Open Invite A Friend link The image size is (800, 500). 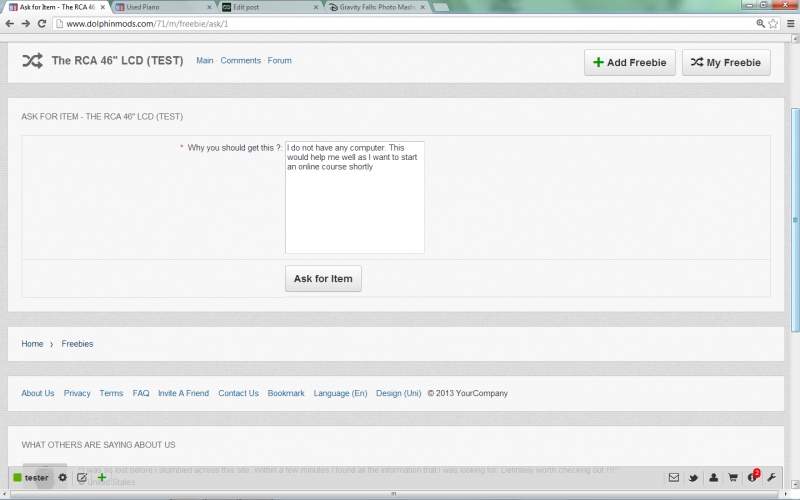tap(183, 393)
